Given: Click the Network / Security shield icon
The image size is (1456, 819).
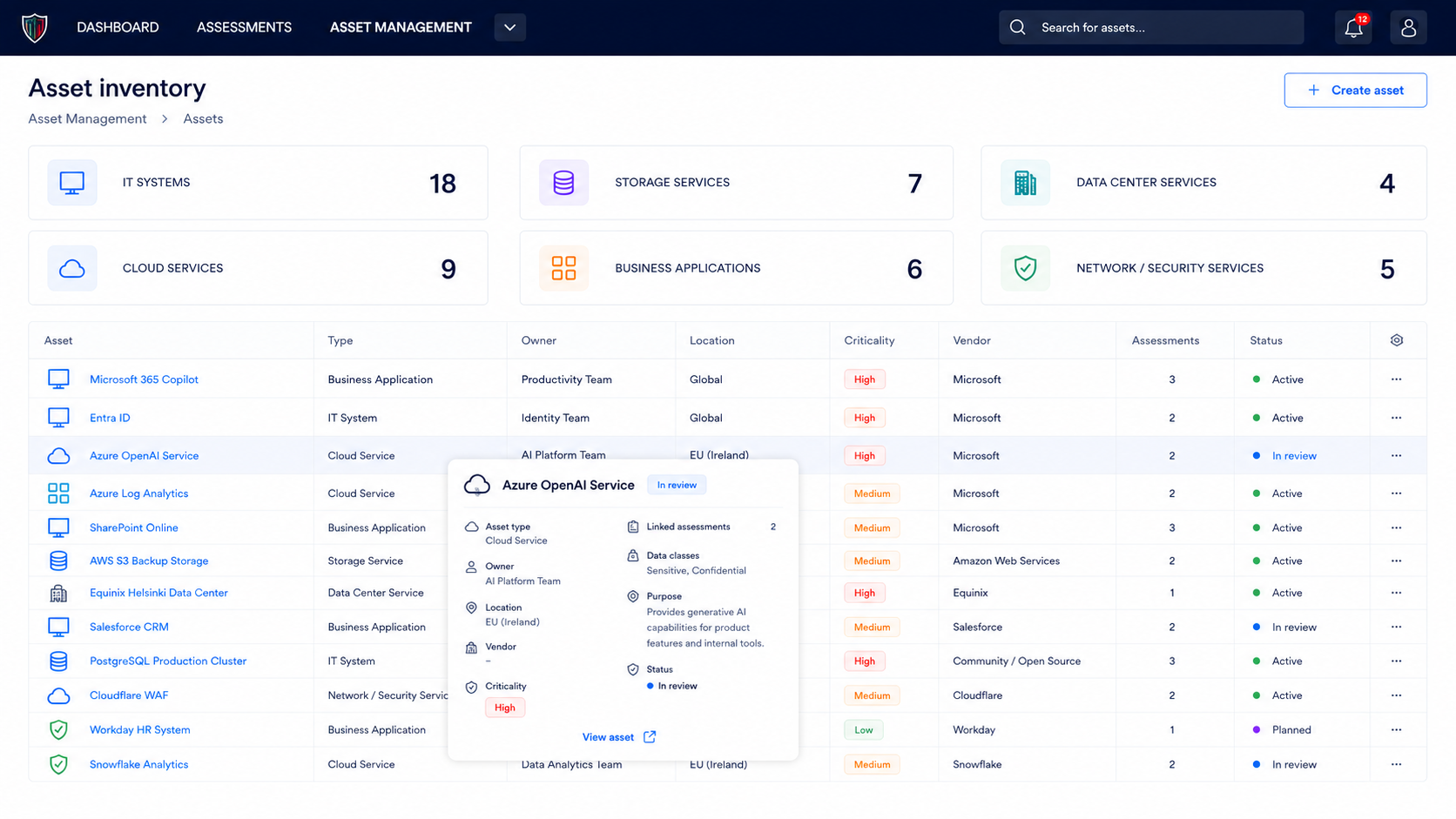Looking at the screenshot, I should click(1025, 268).
